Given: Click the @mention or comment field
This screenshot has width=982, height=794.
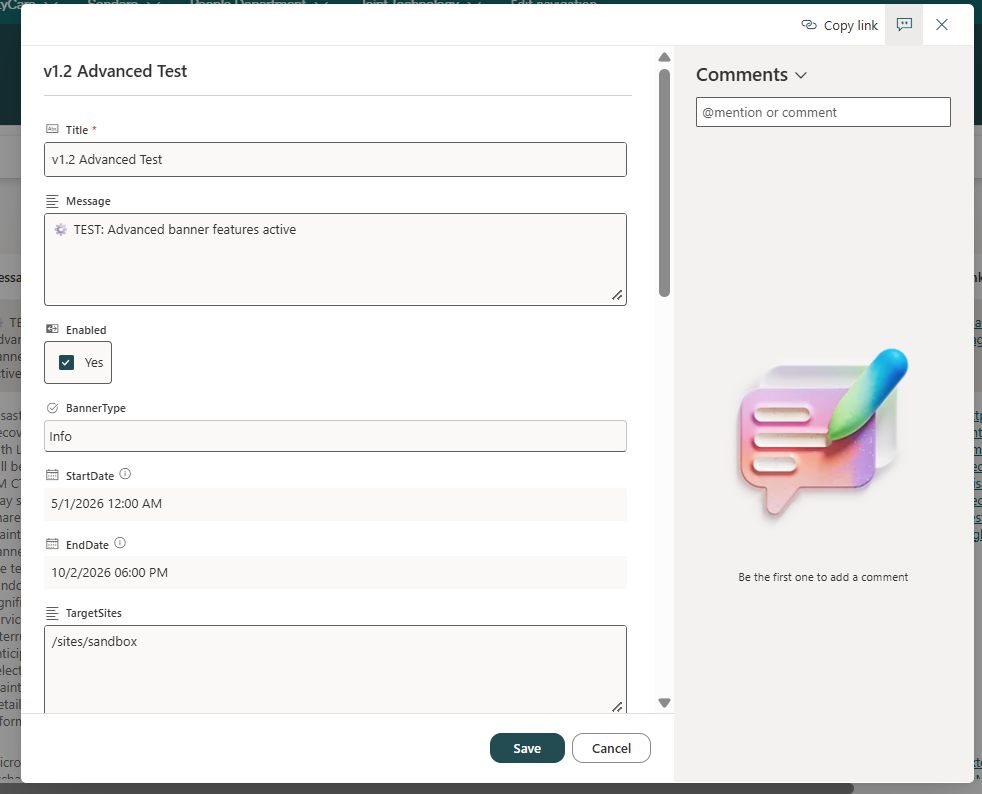Looking at the screenshot, I should [x=823, y=112].
